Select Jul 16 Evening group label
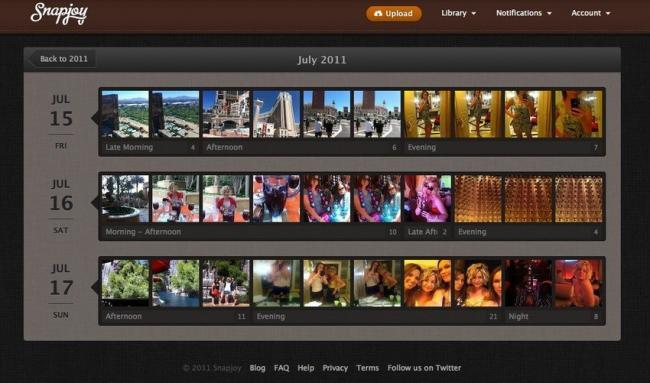This screenshot has width=650, height=383. pos(472,232)
